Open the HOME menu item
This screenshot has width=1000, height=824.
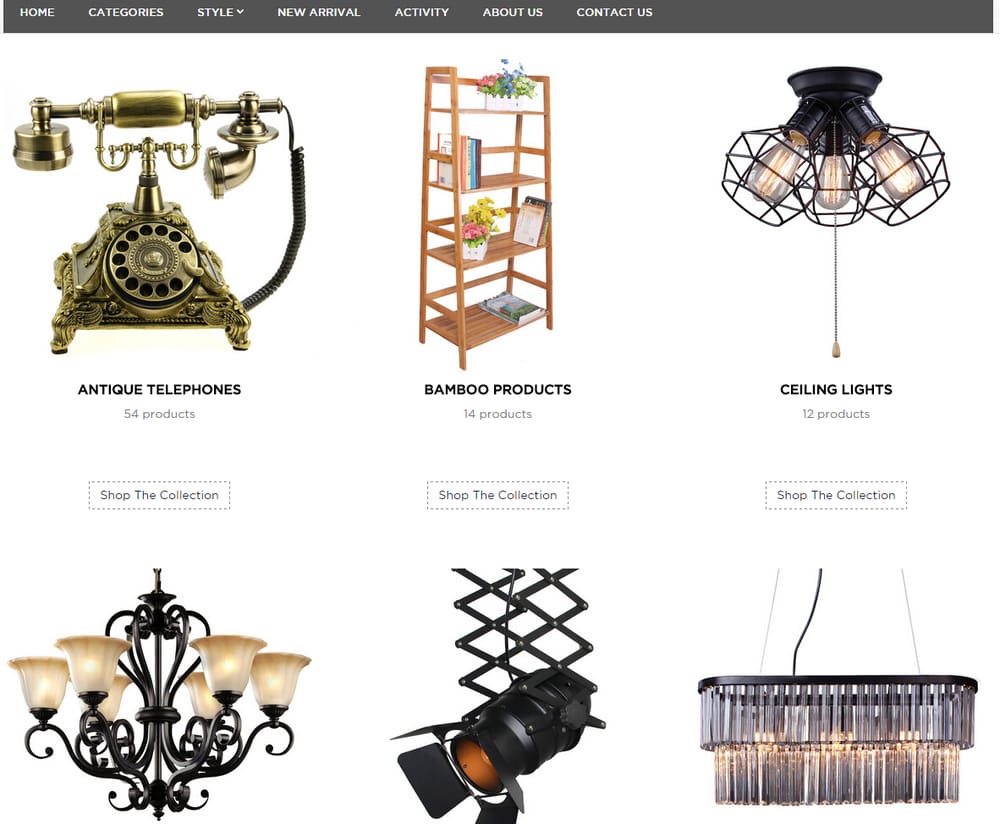tap(37, 12)
